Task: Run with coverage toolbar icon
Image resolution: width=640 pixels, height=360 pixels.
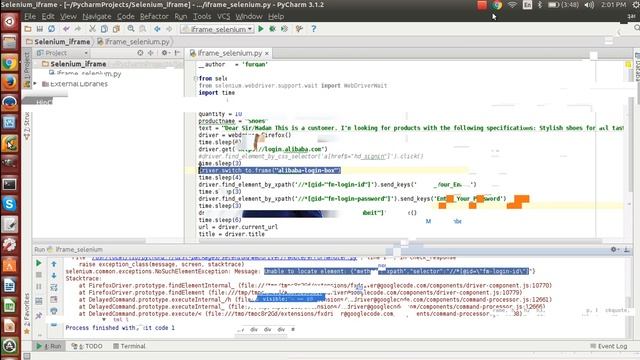Action: [x=284, y=29]
